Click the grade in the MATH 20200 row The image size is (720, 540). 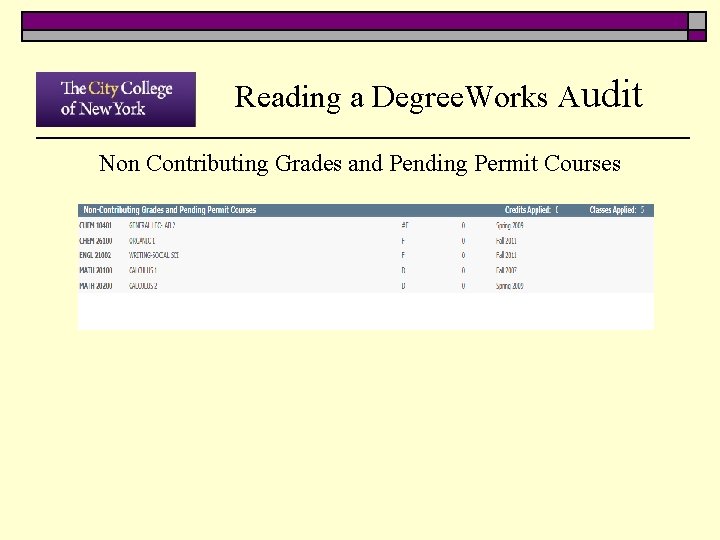403,286
